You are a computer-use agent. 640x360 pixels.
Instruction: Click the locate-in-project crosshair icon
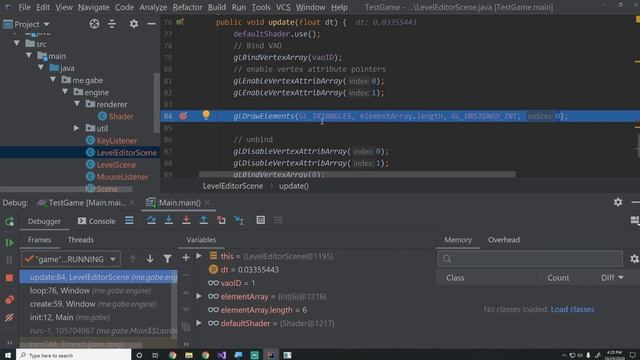point(94,24)
